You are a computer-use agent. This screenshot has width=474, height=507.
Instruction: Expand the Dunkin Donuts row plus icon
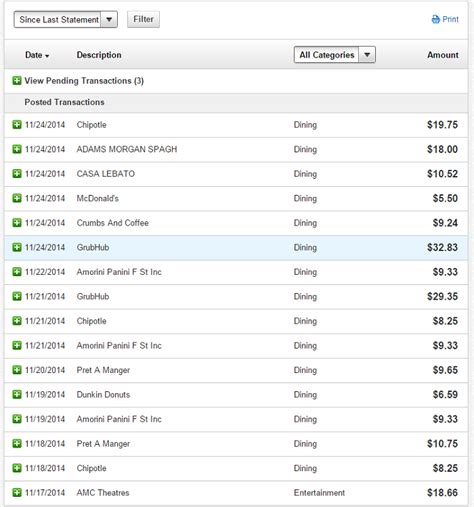coord(17,395)
